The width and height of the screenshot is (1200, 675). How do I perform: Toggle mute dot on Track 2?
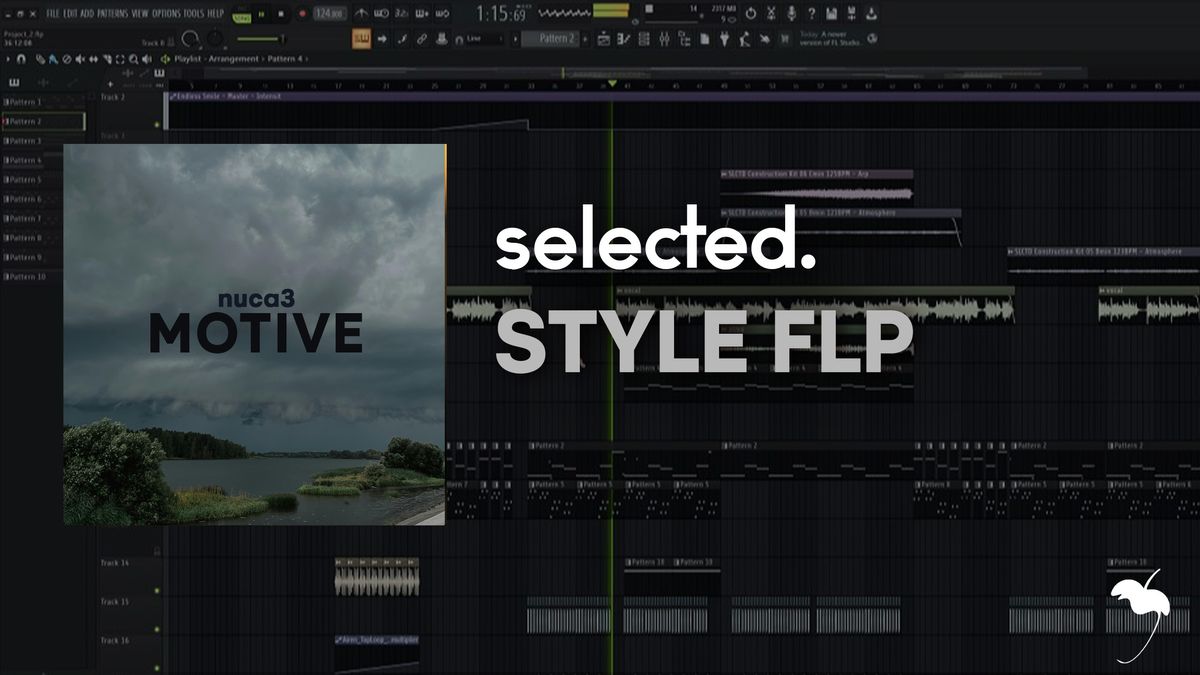(157, 124)
